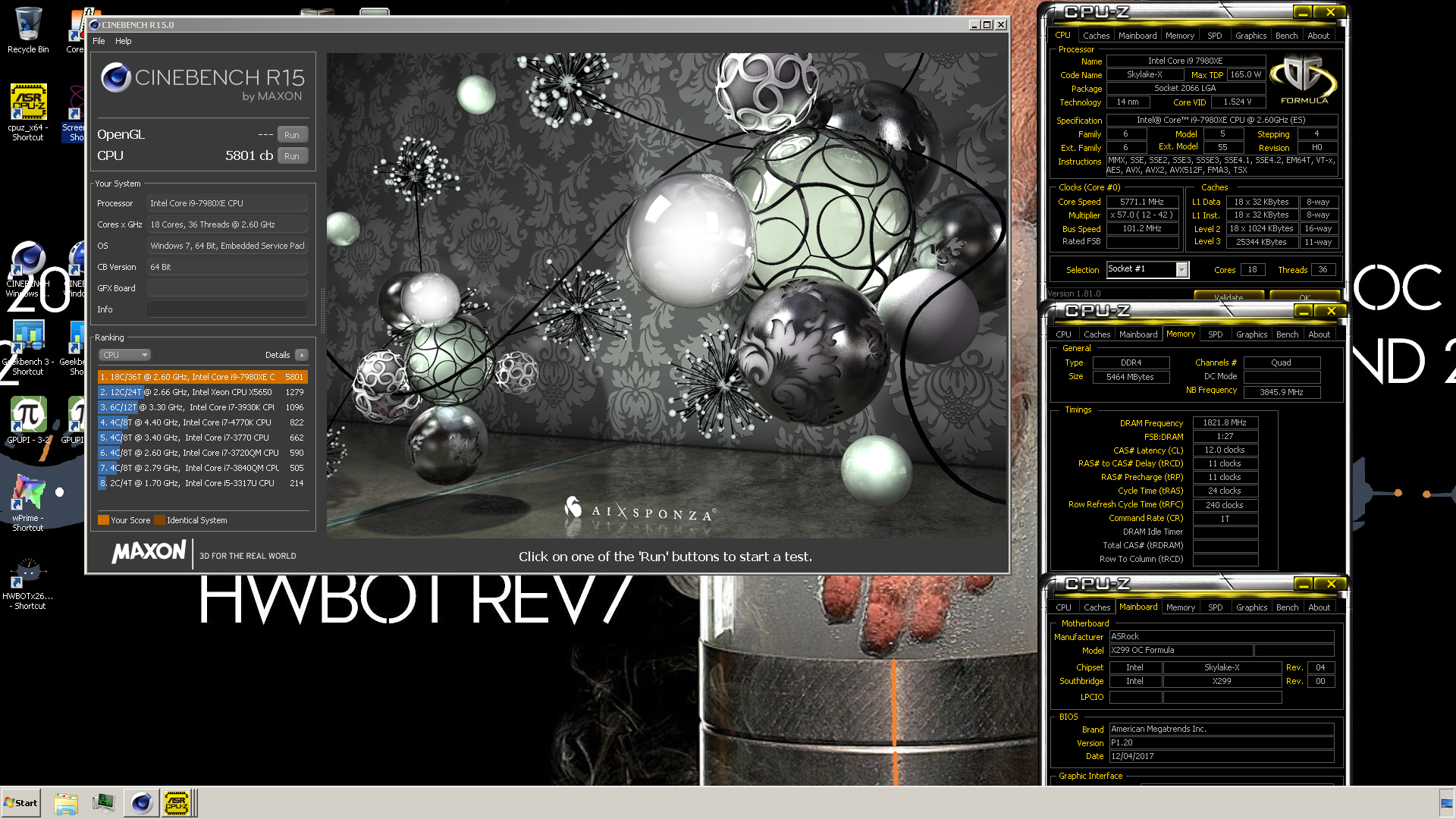The image size is (1456, 819).
Task: Open the task manager monitor icon in taskbar
Action: 103,803
